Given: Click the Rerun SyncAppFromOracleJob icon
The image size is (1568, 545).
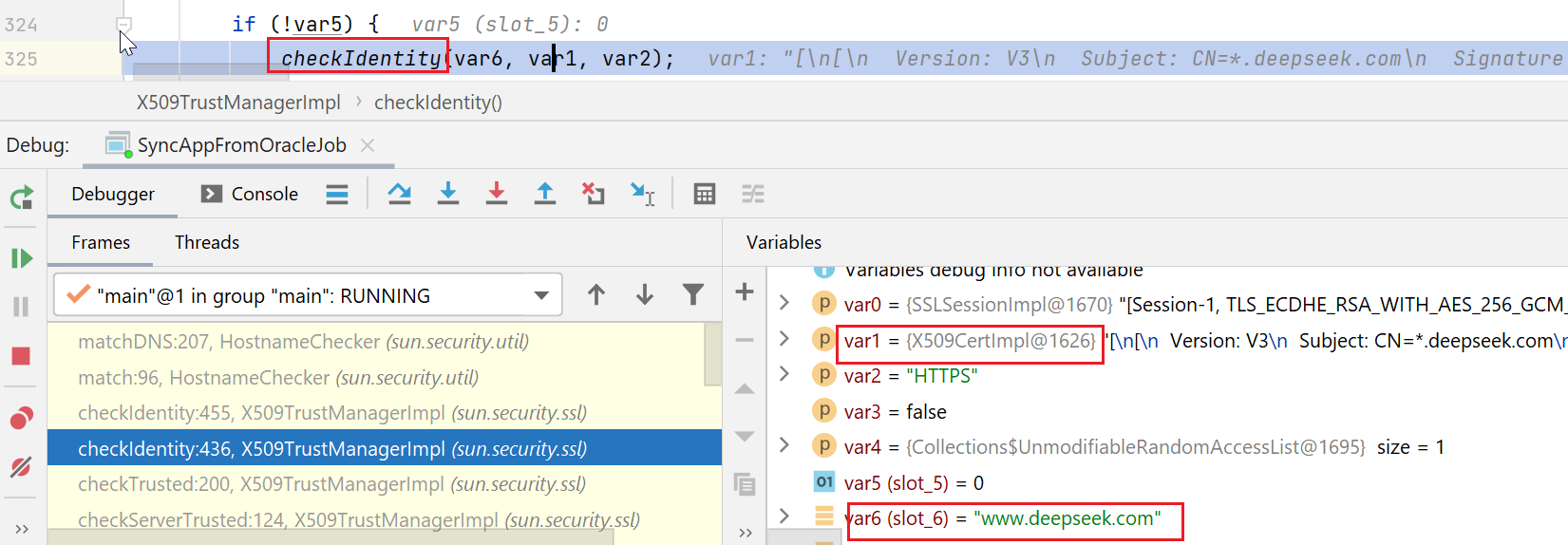Looking at the screenshot, I should point(21,197).
